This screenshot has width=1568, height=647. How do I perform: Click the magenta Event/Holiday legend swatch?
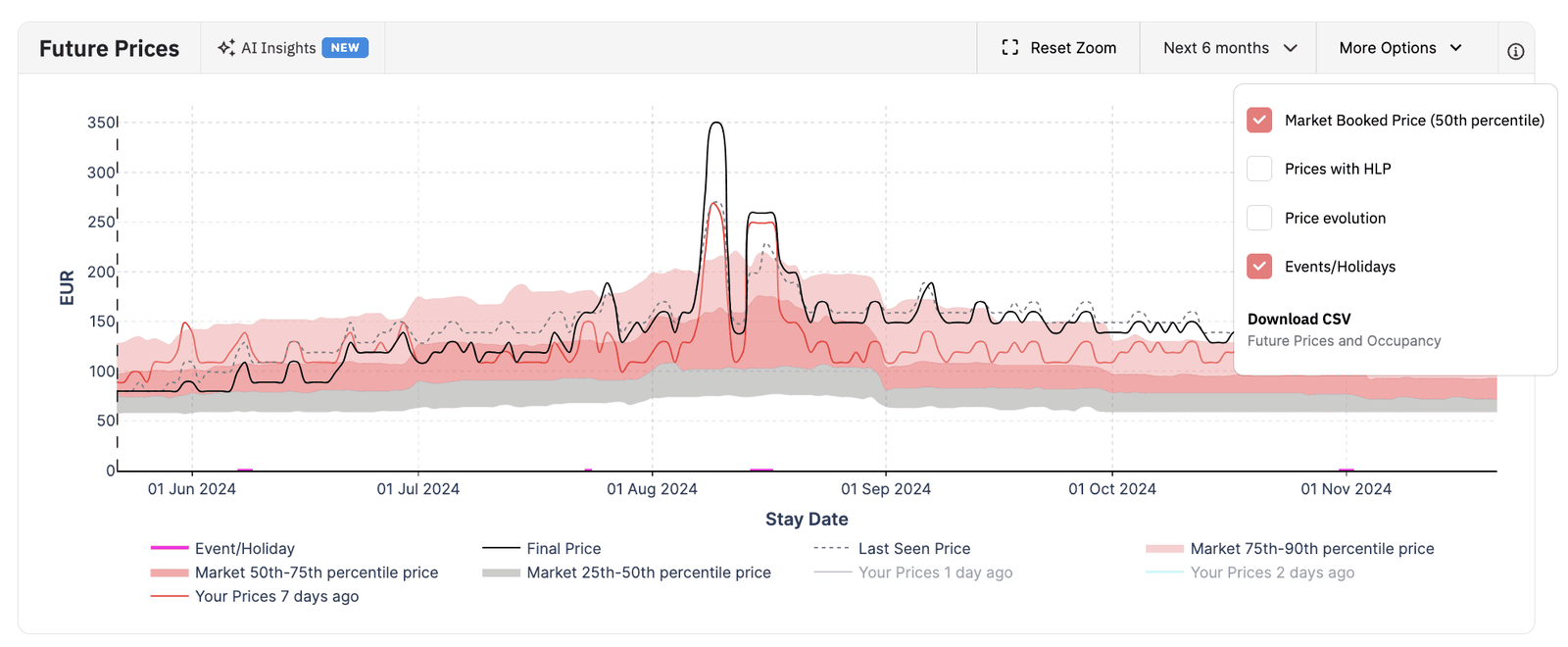point(169,548)
